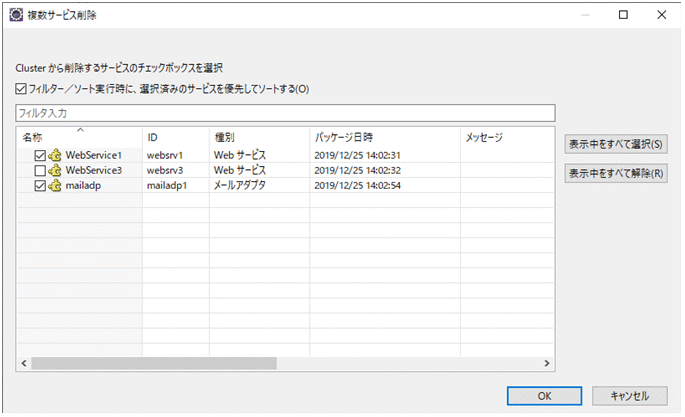Image resolution: width=685 pixels, height=417 pixels.
Task: Uncheck the mailadp checkbox
Action: [x=40, y=186]
